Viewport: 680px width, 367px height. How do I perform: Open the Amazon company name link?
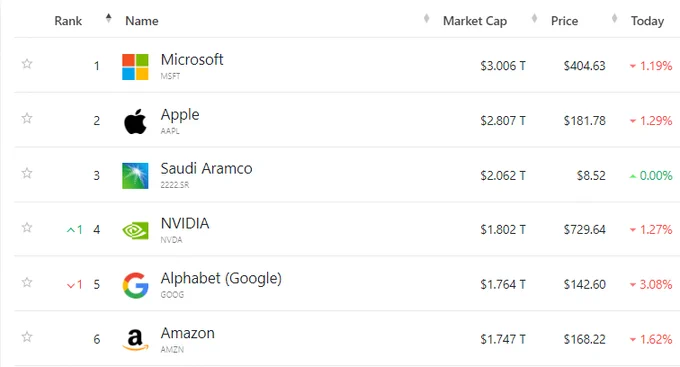(187, 333)
